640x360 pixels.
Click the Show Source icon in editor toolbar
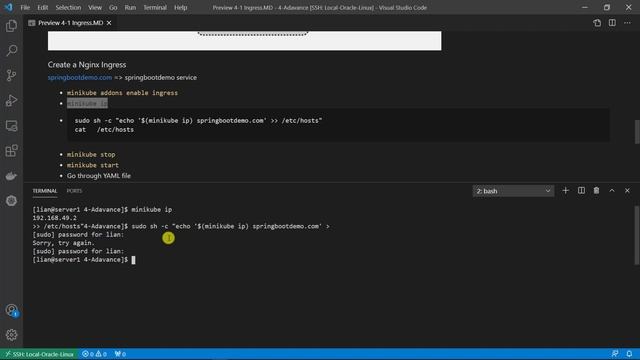pos(597,23)
